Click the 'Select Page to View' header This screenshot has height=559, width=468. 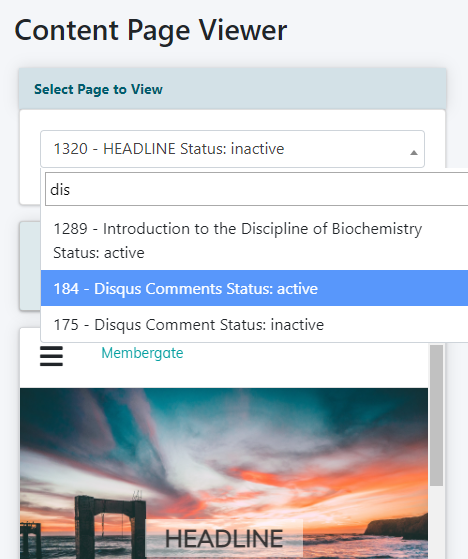tap(98, 89)
